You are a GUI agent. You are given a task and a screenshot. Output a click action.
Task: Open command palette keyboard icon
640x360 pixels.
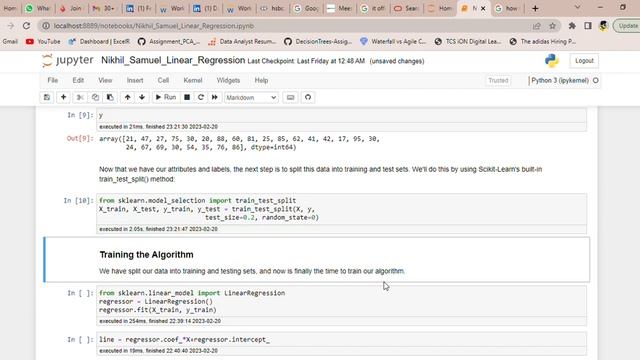(290, 97)
